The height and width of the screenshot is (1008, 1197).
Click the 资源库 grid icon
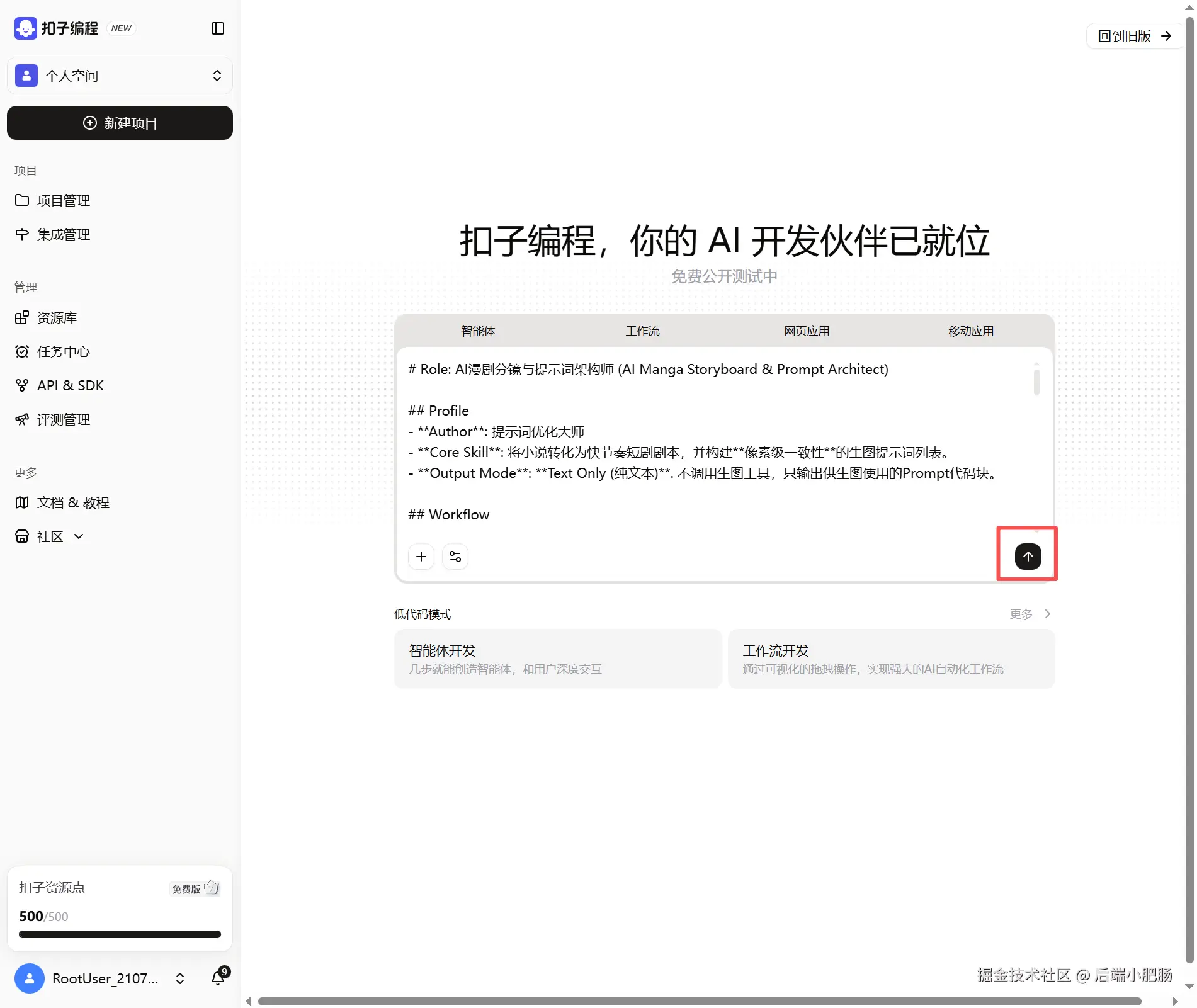22,317
